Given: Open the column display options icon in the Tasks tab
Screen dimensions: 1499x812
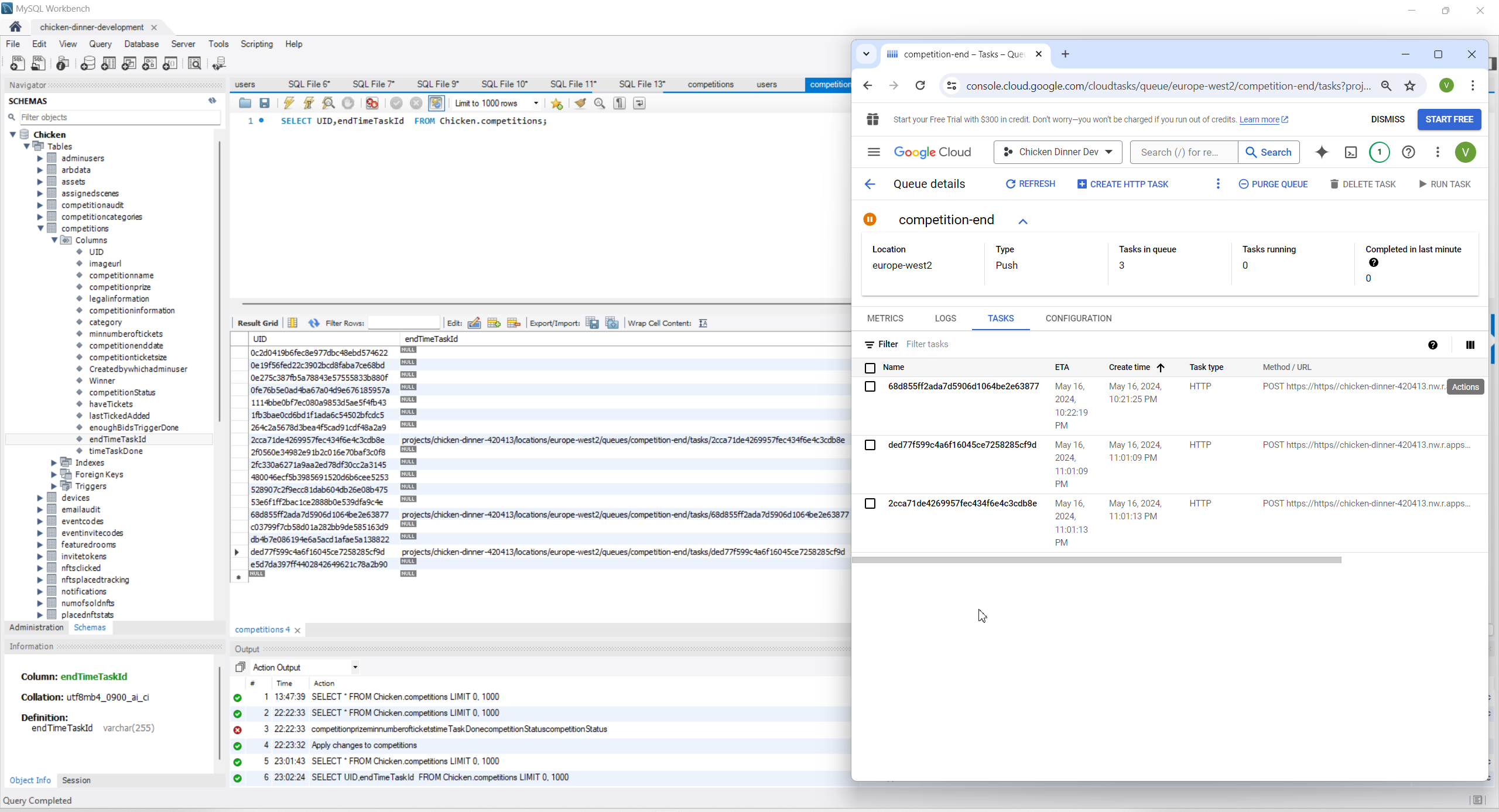Looking at the screenshot, I should [1470, 345].
